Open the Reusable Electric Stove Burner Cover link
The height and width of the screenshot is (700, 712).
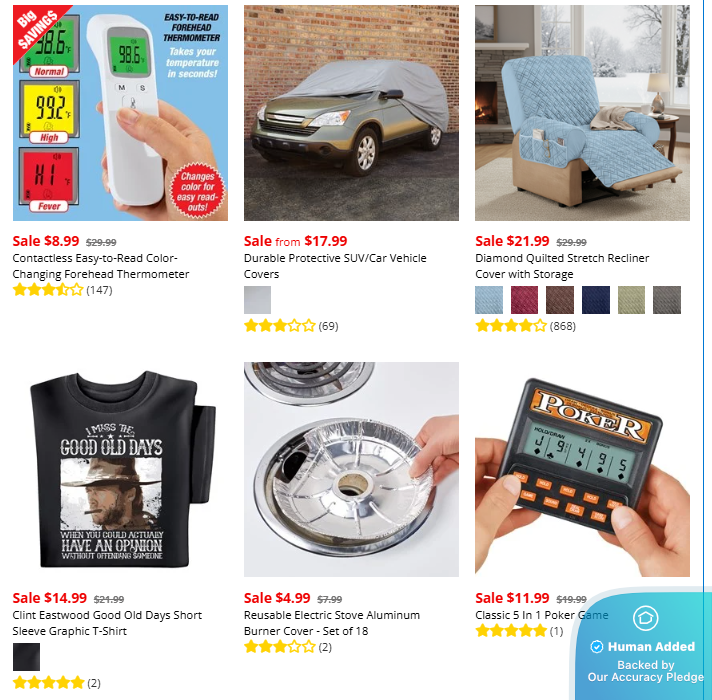[x=332, y=623]
